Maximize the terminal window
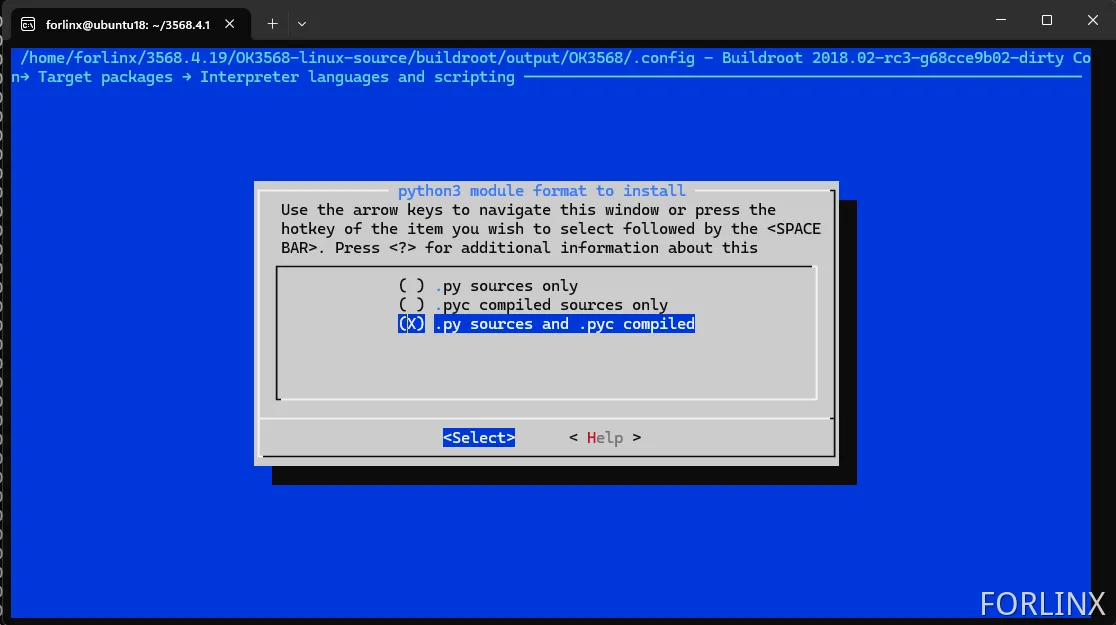Viewport: 1116px width, 625px height. point(1046,20)
